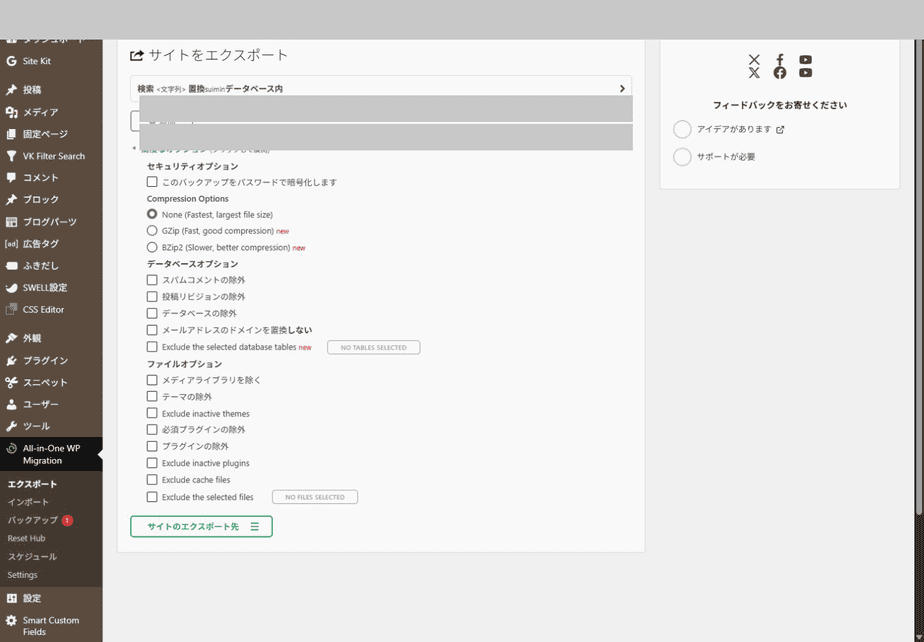The height and width of the screenshot is (642, 924).
Task: Open スケジュール in the submenu
Action: pos(32,557)
